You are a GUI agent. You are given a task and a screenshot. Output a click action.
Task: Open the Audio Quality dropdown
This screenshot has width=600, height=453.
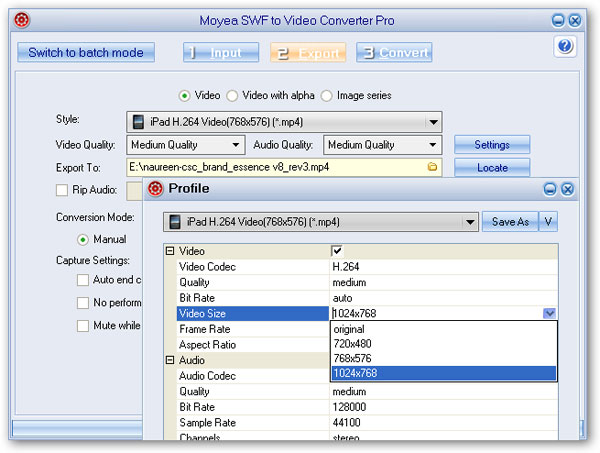pos(432,145)
